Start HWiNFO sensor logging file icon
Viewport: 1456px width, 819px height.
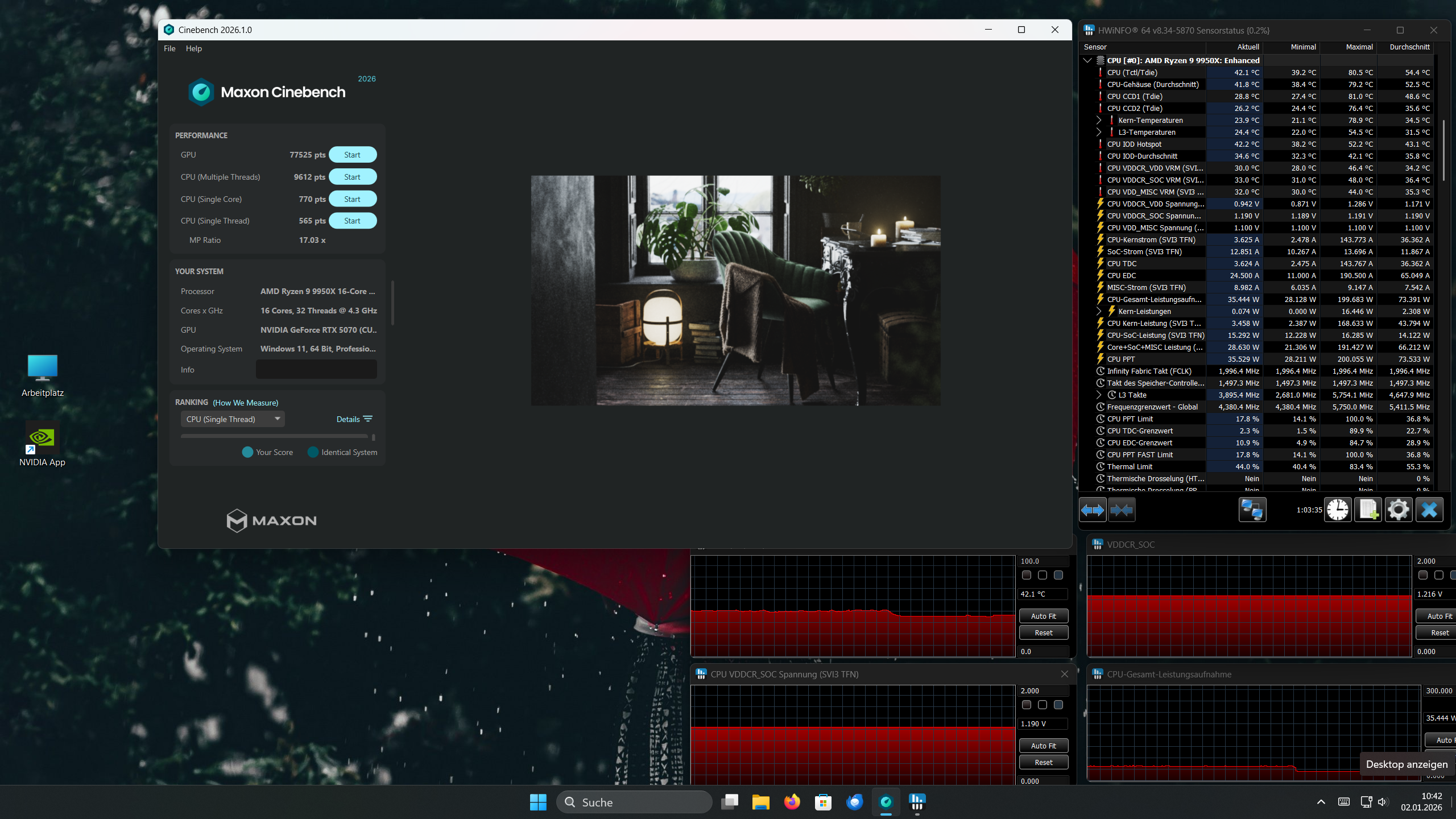click(1368, 510)
